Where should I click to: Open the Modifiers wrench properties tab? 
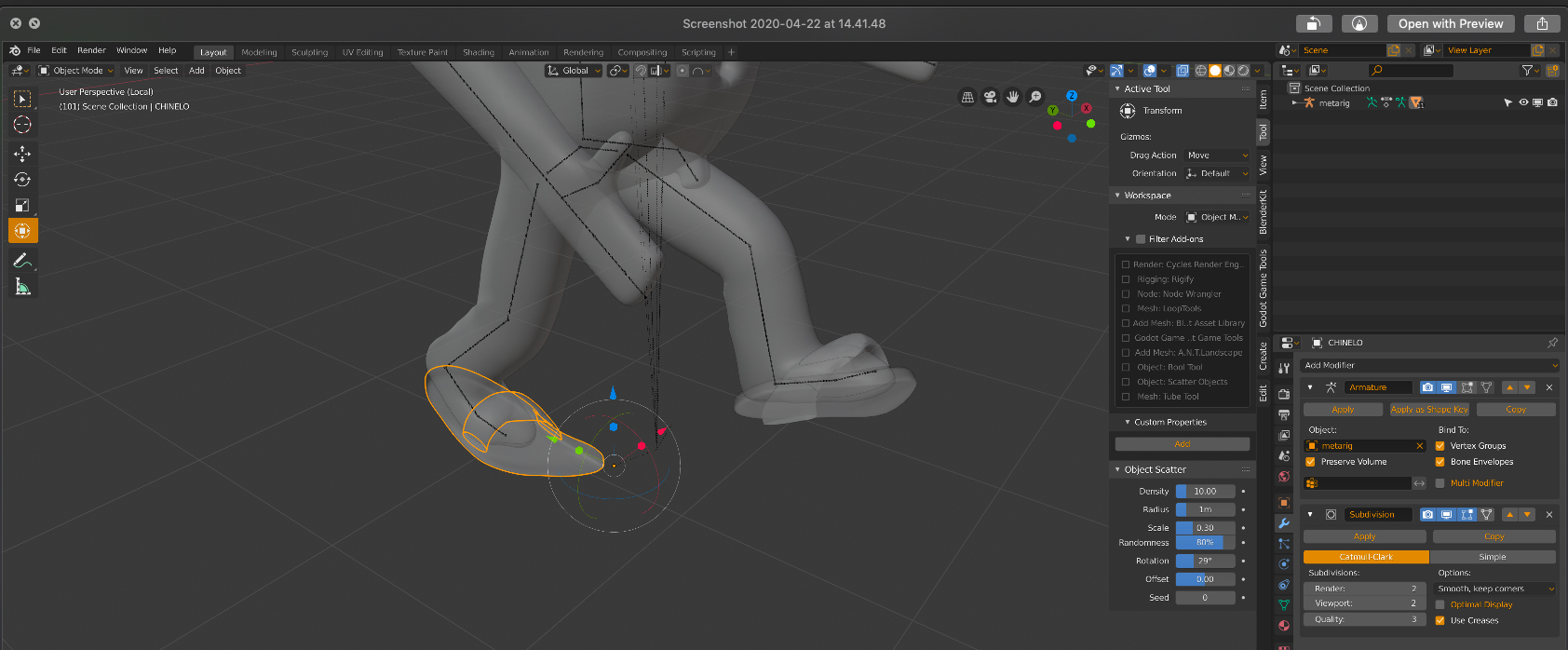click(1284, 523)
